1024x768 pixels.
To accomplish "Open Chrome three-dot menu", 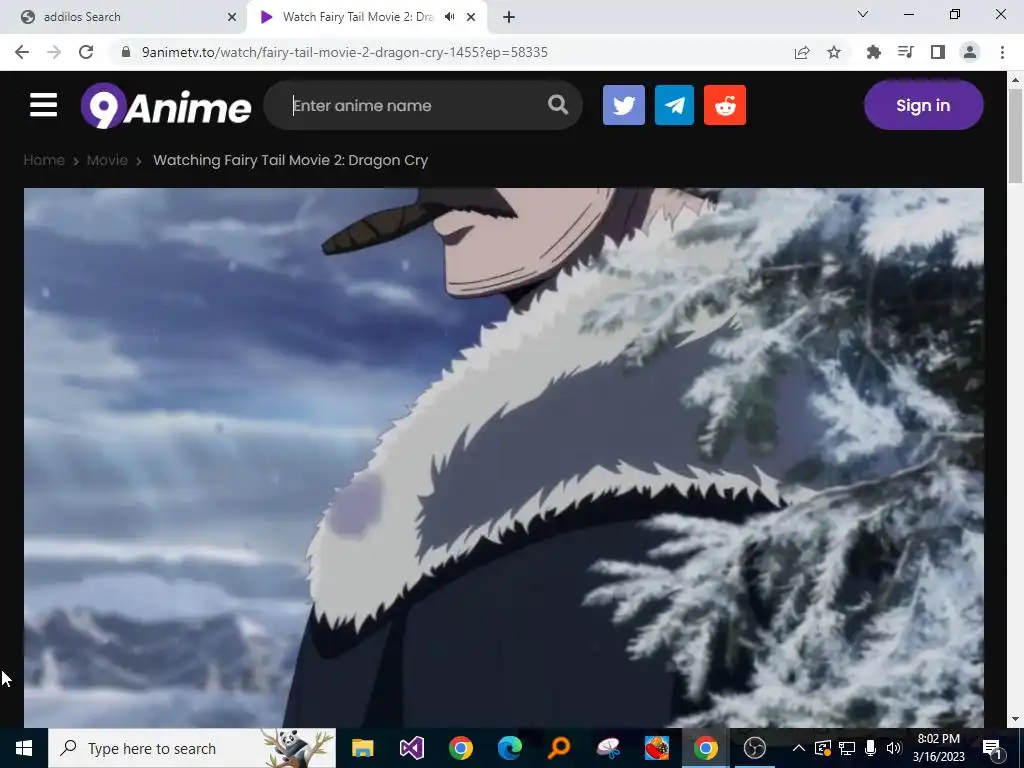I will click(x=1002, y=52).
